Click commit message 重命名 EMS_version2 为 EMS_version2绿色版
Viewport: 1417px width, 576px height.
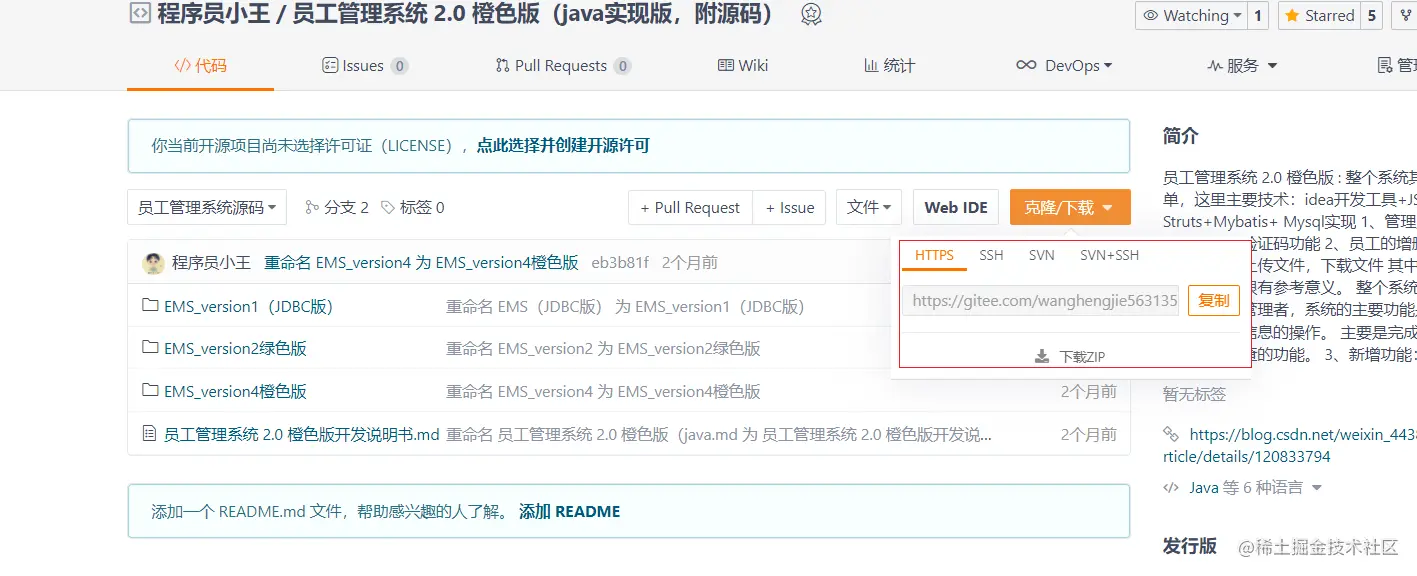(x=603, y=348)
